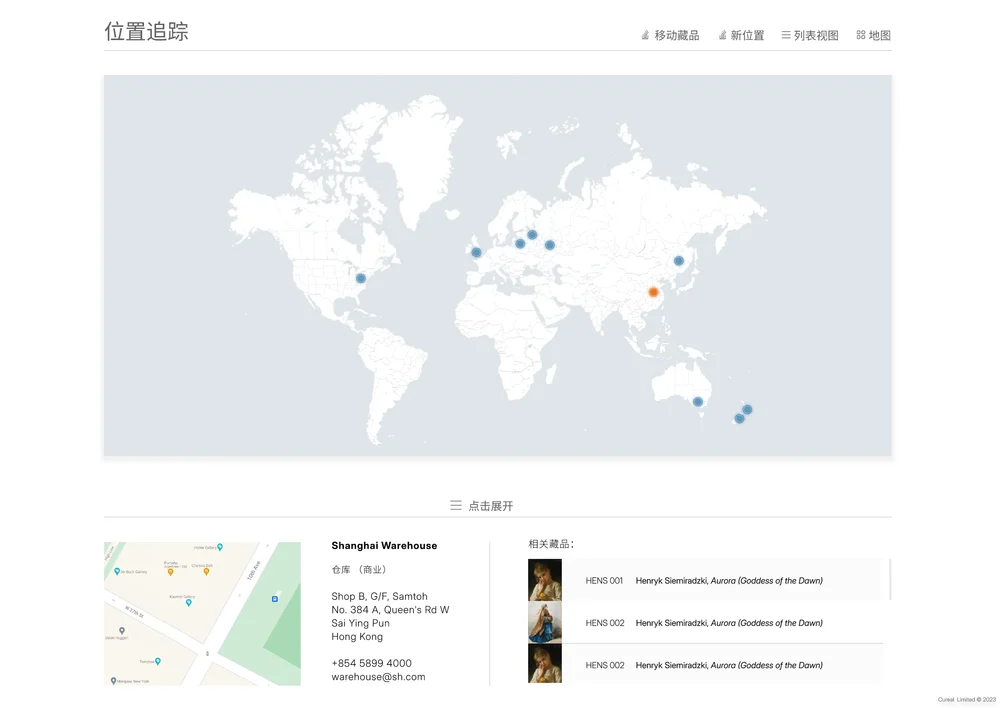Viewport: 1000px width, 708px height.
Task: Select the orange Shanghai location marker
Action: coord(652,292)
